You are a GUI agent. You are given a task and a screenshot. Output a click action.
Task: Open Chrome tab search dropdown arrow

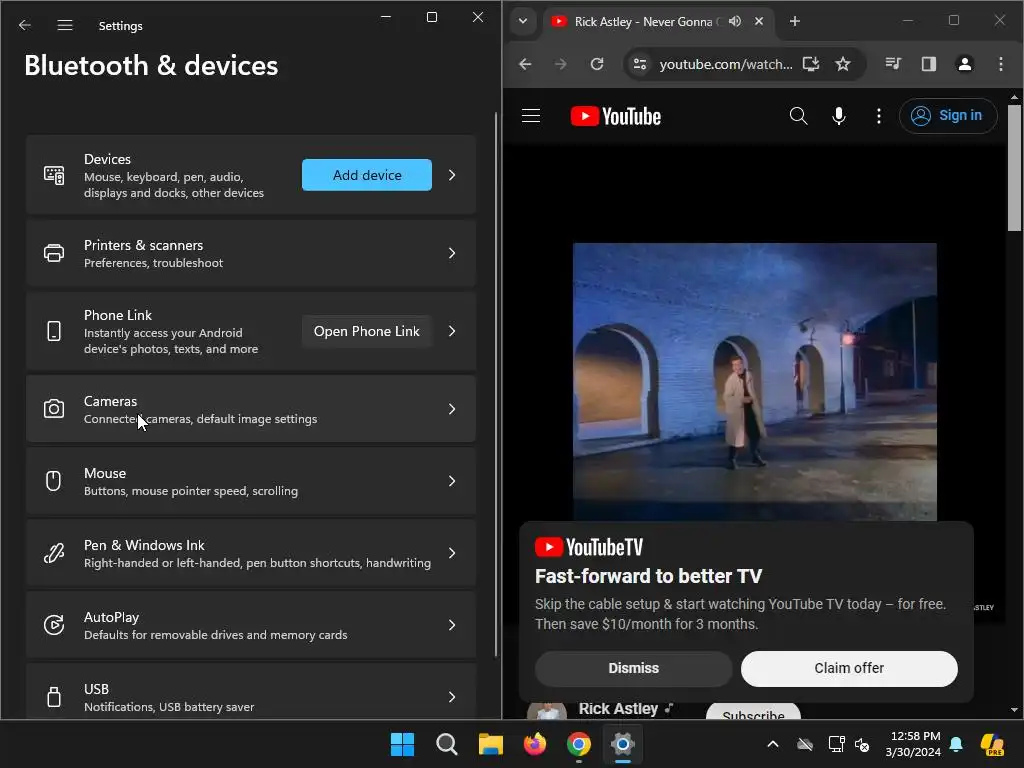[x=522, y=21]
